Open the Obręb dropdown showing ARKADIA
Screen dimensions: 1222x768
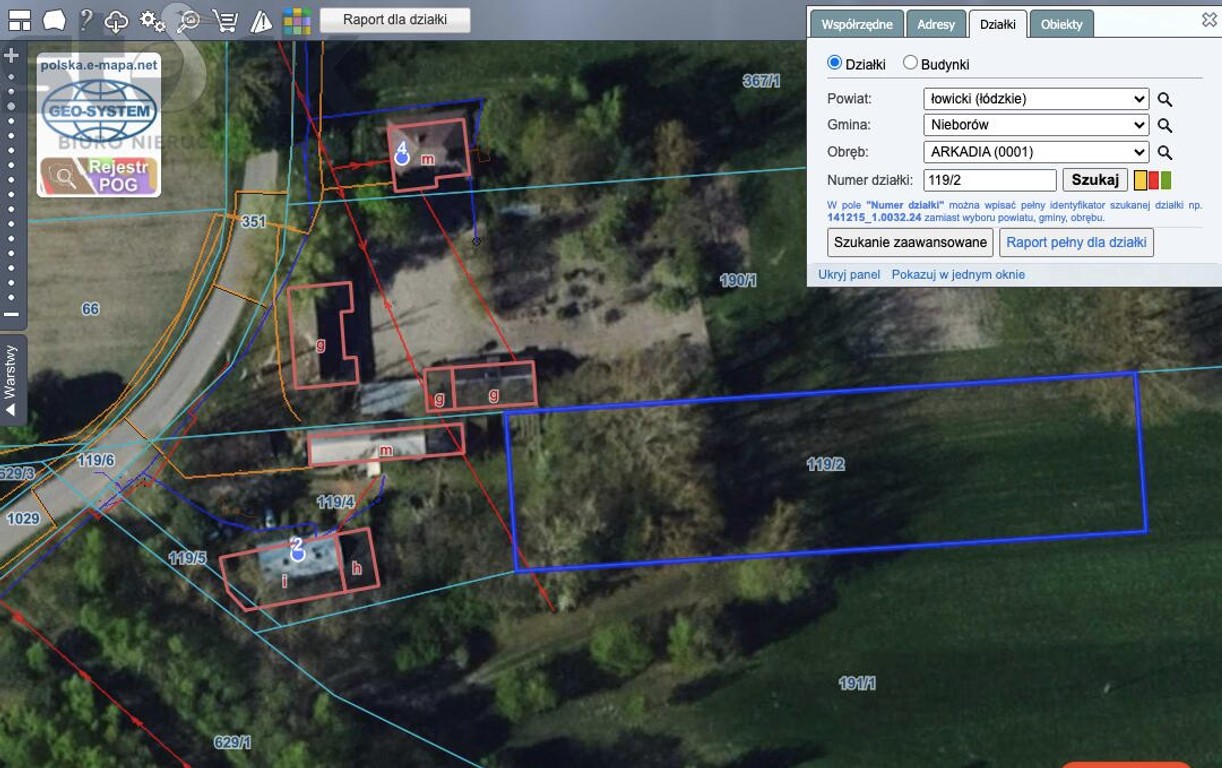(x=1036, y=152)
